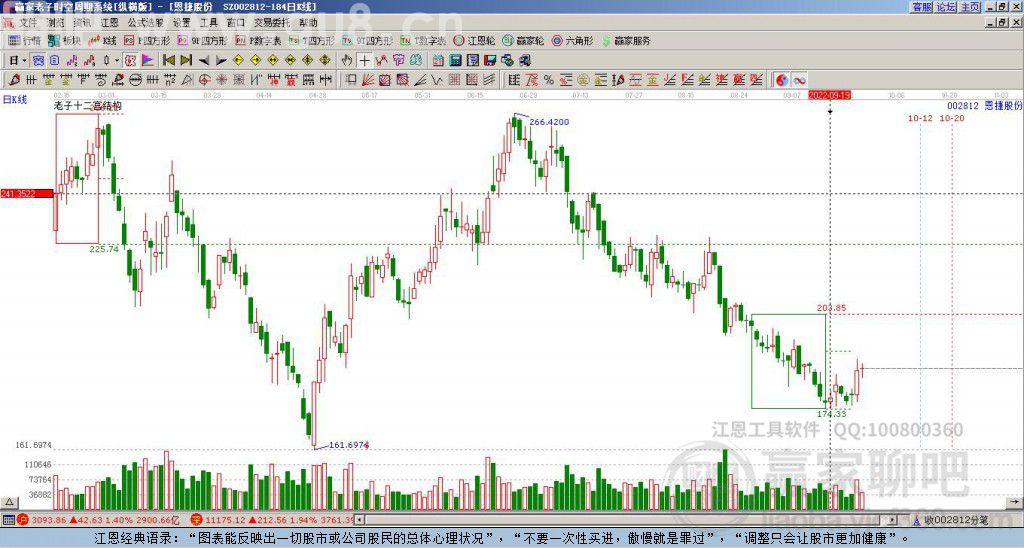Click the red floppy save icon
Screen dimensions: 1024x548
pyautogui.click(x=490, y=61)
